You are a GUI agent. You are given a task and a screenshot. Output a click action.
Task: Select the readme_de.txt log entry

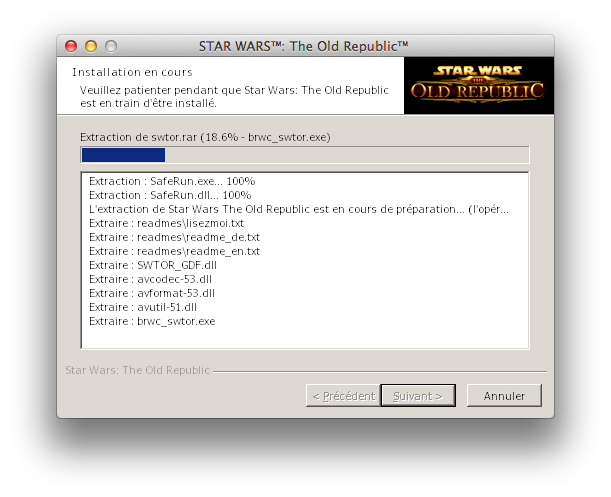click(174, 237)
